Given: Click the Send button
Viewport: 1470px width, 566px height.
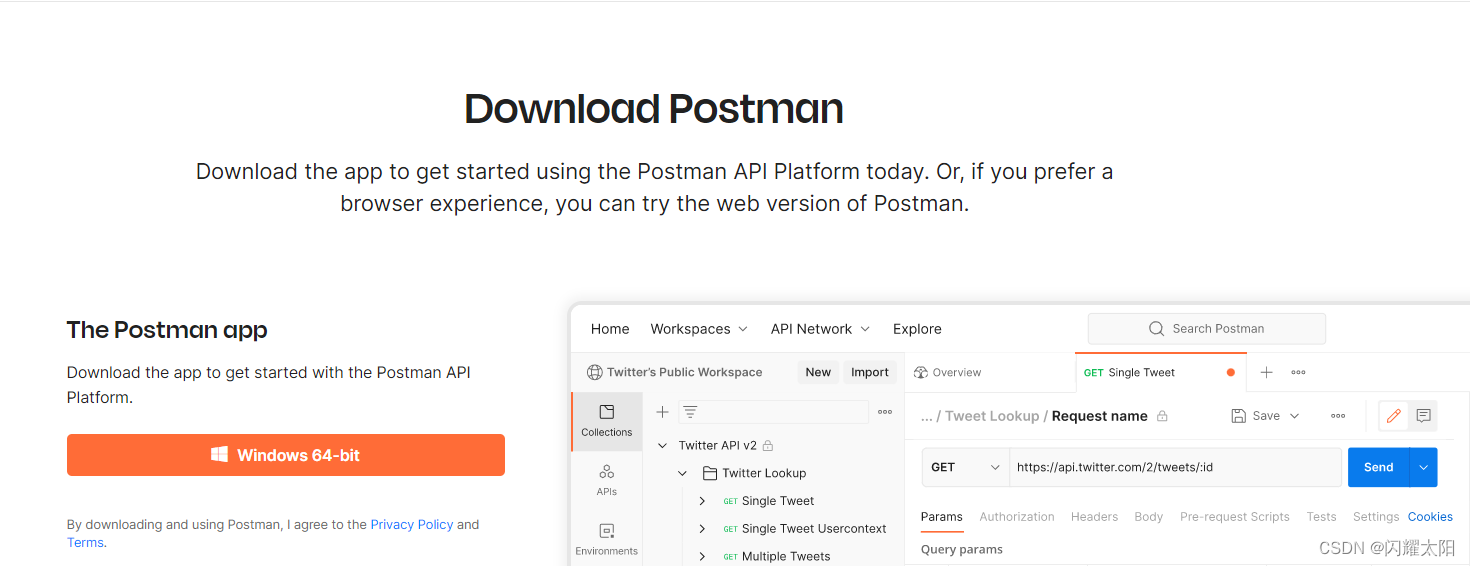Looking at the screenshot, I should pos(1379,467).
